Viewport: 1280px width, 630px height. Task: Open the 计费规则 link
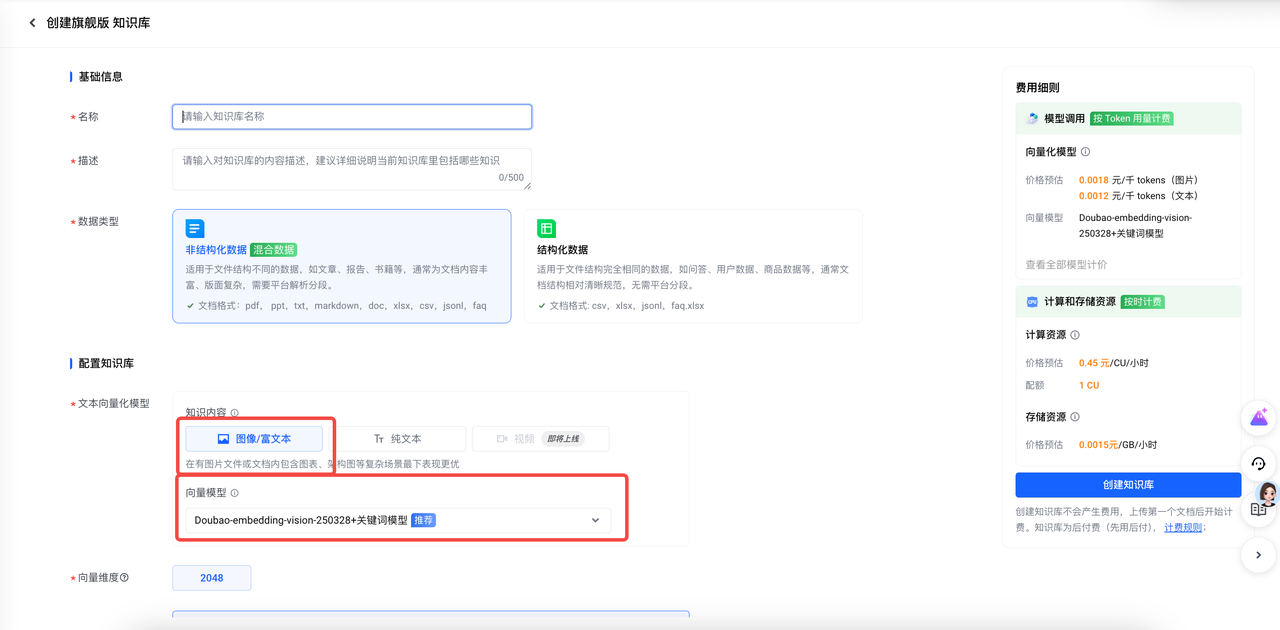click(x=1183, y=527)
